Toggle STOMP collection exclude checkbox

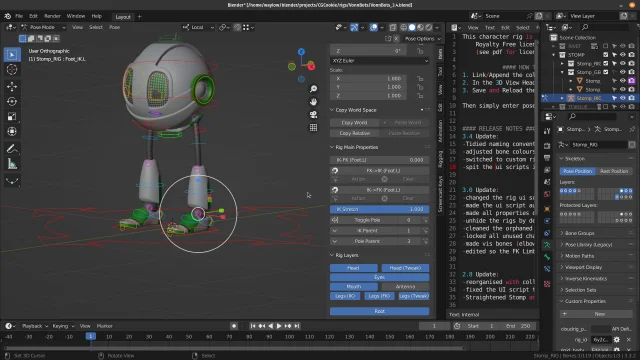click(x=606, y=55)
